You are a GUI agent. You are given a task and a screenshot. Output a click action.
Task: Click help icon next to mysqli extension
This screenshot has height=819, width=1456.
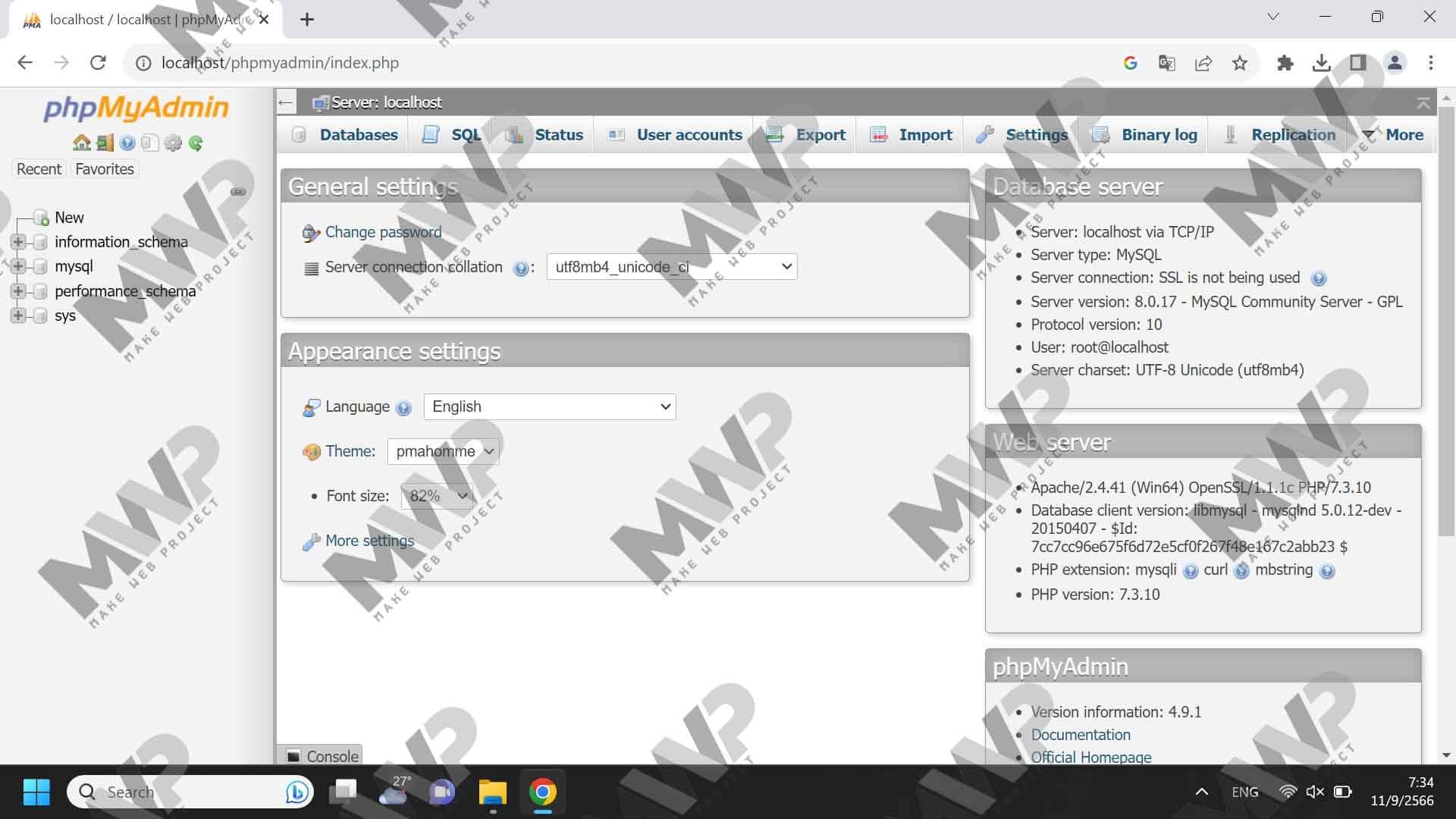pos(1191,571)
